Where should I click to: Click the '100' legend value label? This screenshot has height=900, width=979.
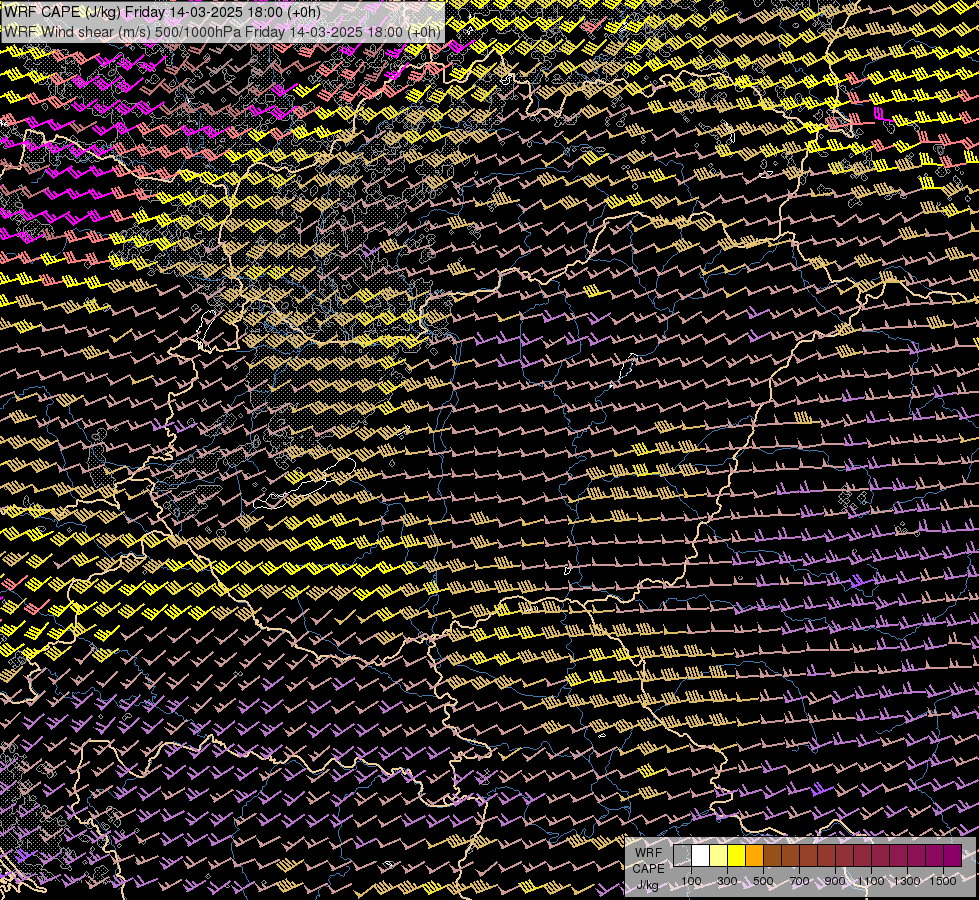(x=691, y=881)
